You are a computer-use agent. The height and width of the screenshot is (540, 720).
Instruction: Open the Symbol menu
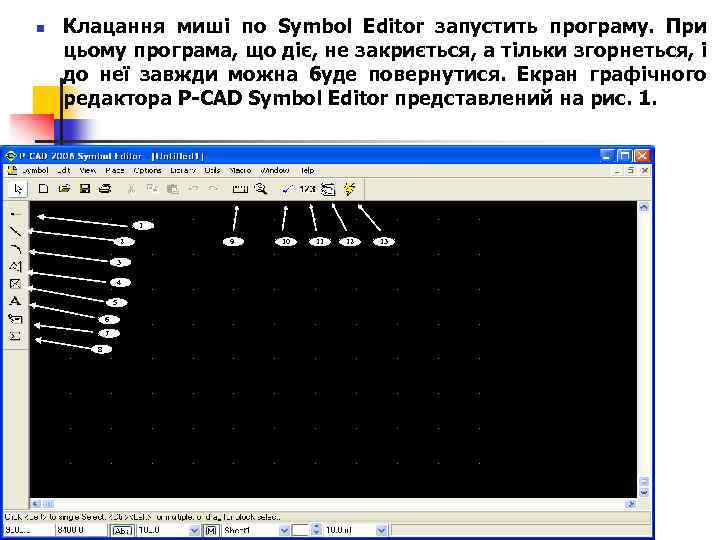pos(35,170)
